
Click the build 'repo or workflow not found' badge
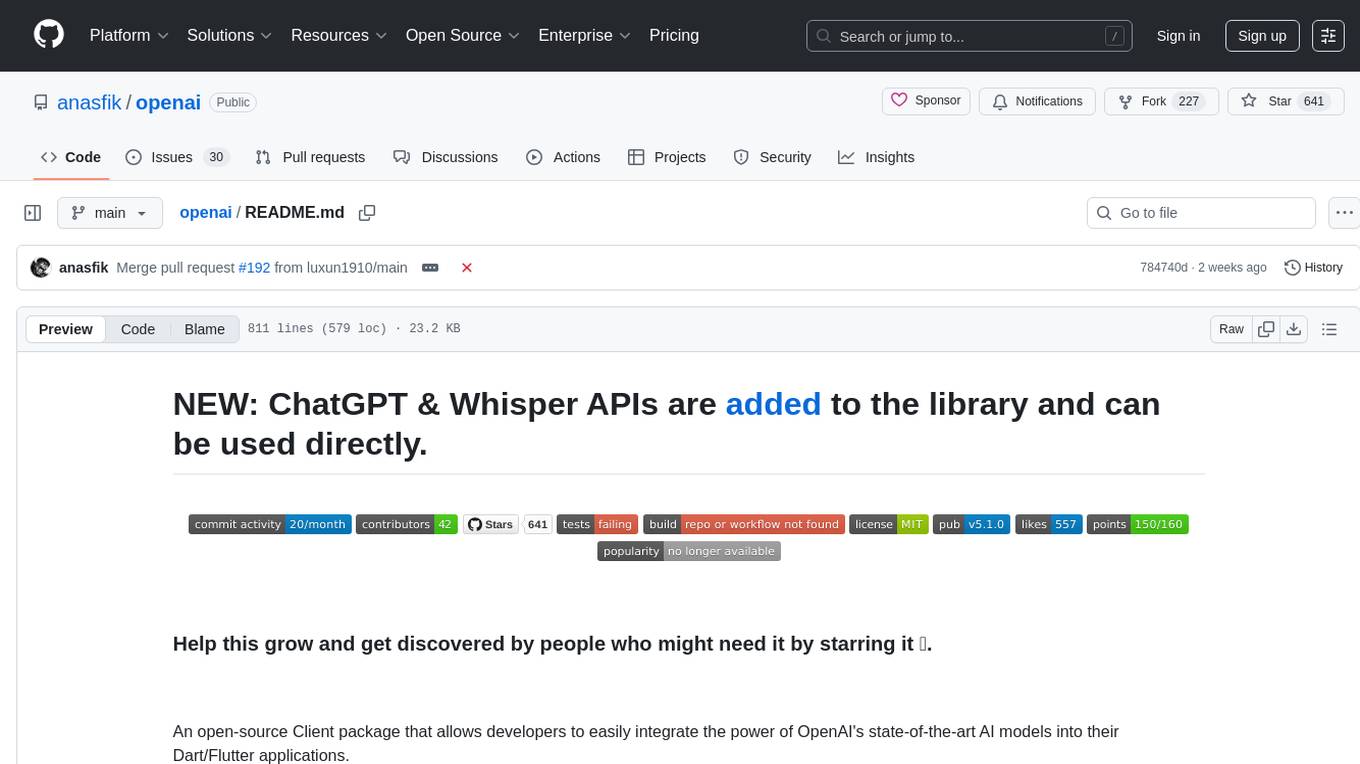coord(744,524)
